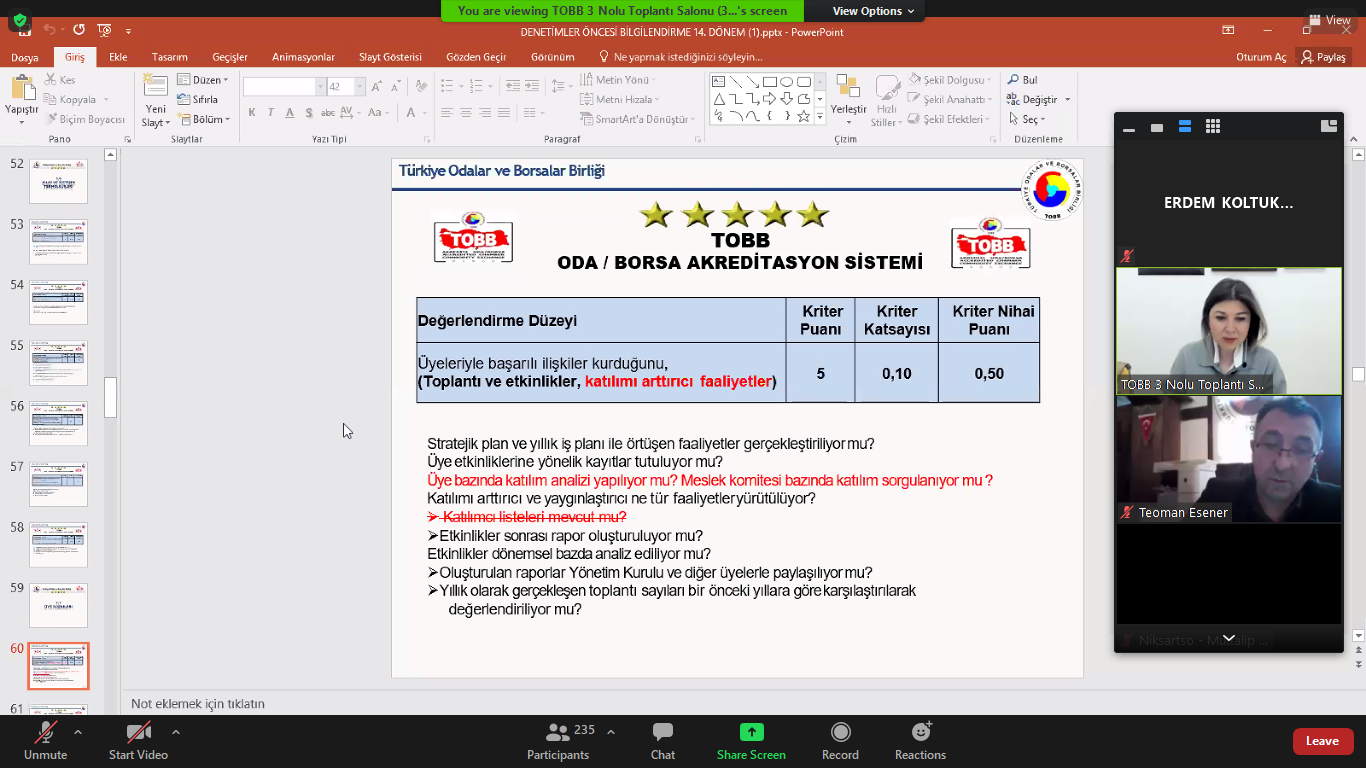Image resolution: width=1366 pixels, height=768 pixels.
Task: Start Video in Zoom toolbar
Action: tap(138, 740)
